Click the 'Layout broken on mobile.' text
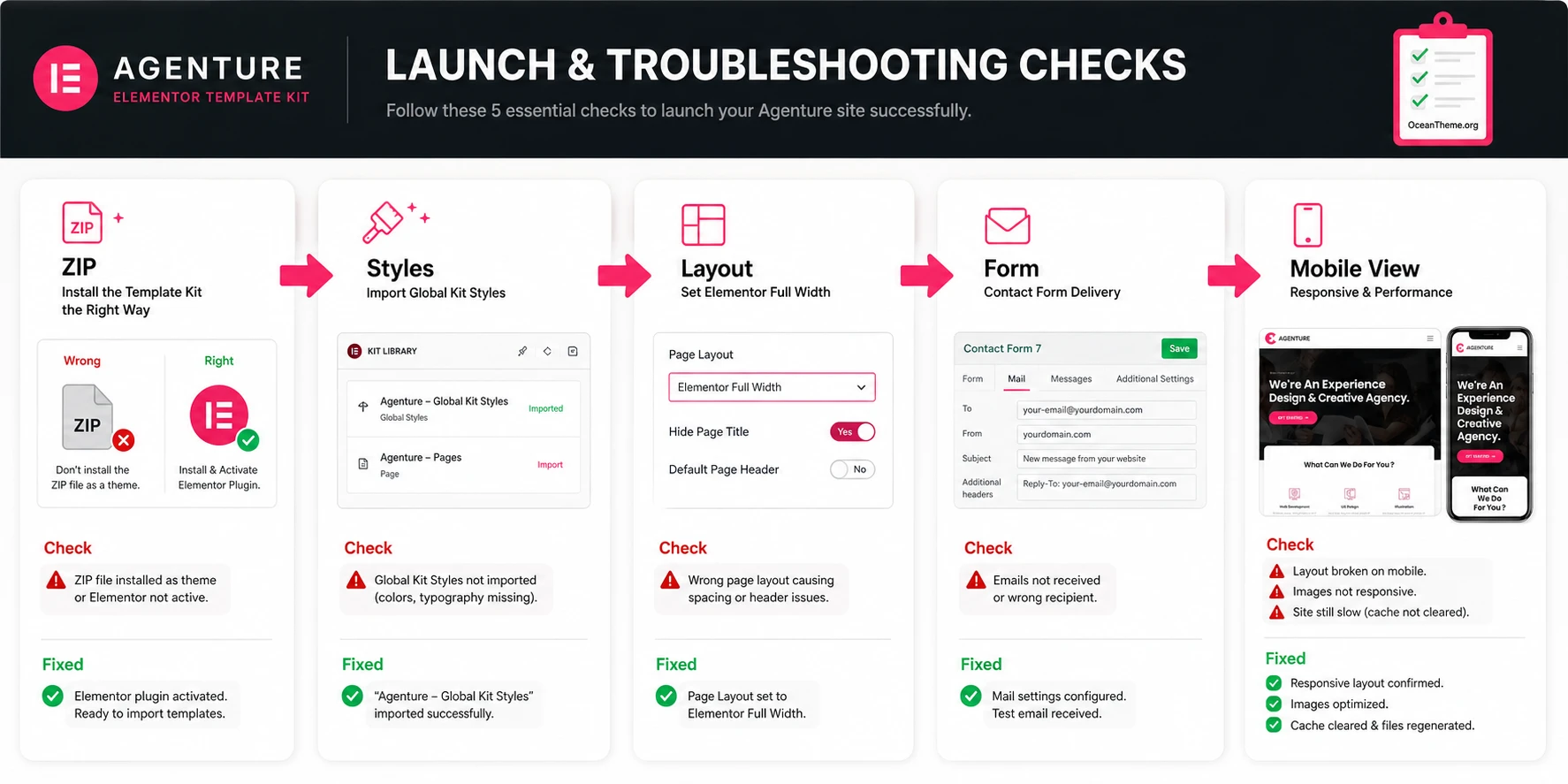This screenshot has width=1568, height=784. (x=1359, y=571)
